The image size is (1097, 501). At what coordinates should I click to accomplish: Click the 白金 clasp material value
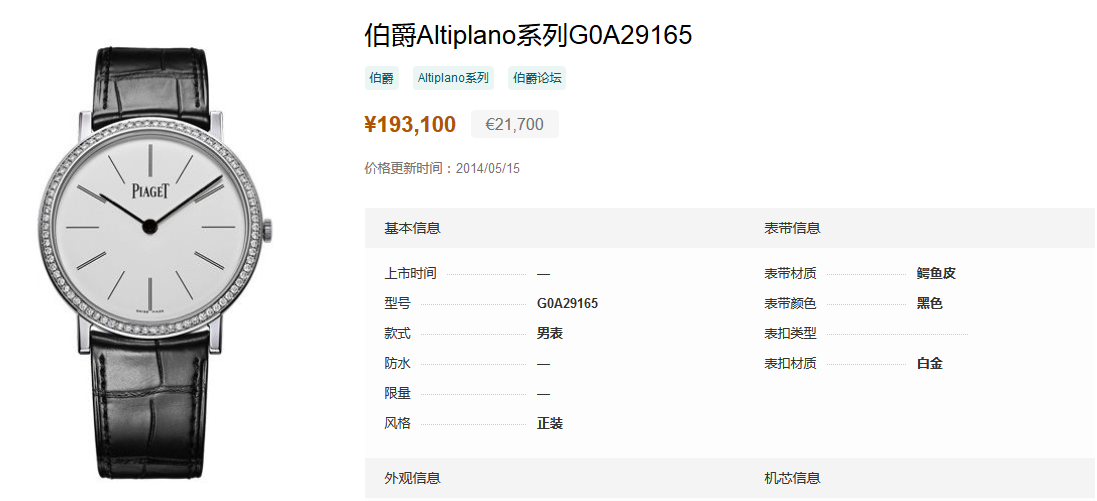(x=930, y=364)
